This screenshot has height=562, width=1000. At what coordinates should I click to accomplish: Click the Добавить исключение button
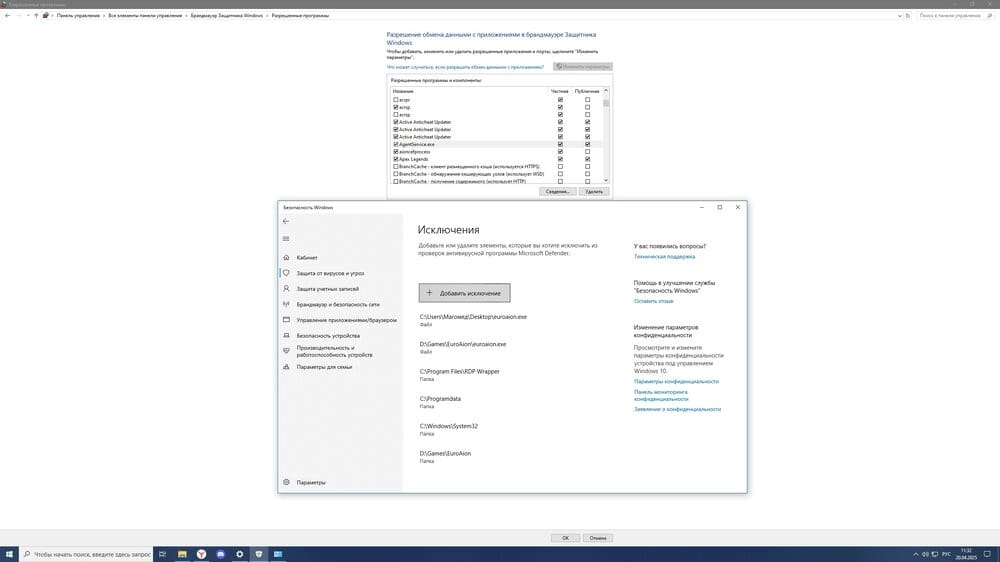pyautogui.click(x=465, y=293)
